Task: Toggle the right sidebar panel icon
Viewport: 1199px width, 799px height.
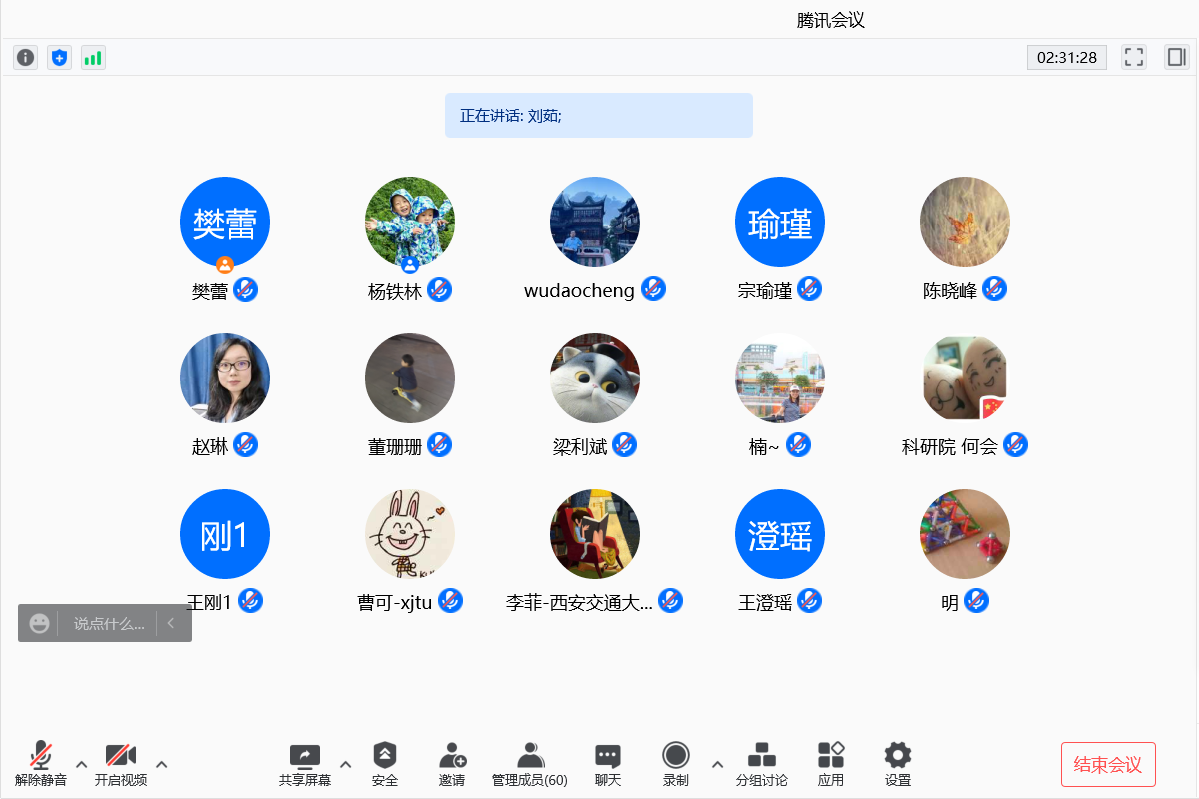Action: pos(1176,57)
